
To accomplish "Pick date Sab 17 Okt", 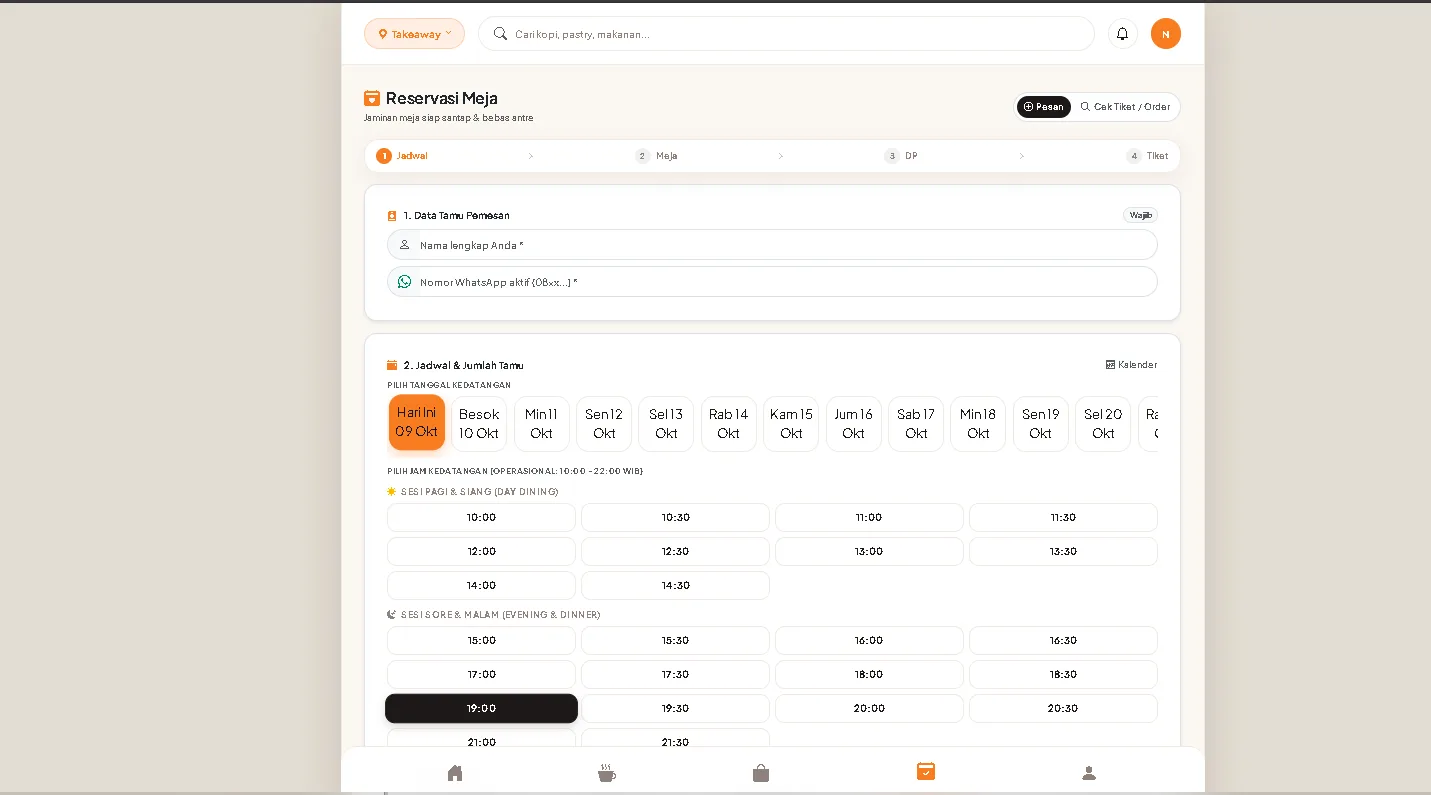I will tap(916, 424).
